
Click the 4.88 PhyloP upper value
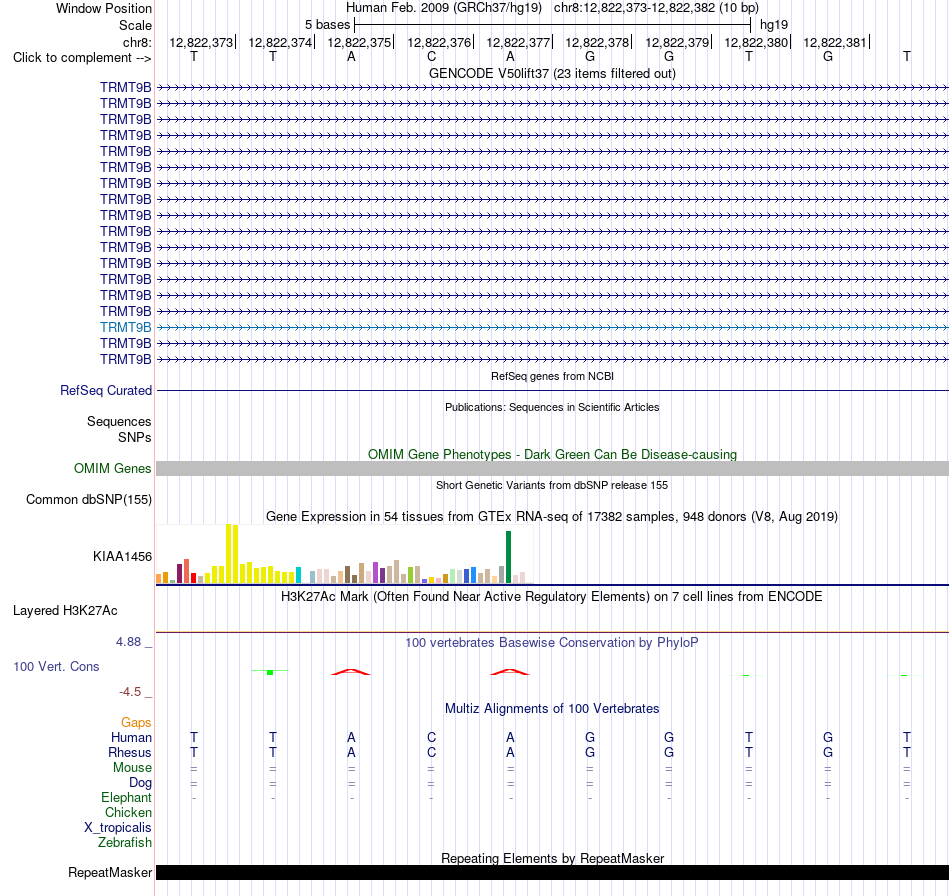pos(128,642)
